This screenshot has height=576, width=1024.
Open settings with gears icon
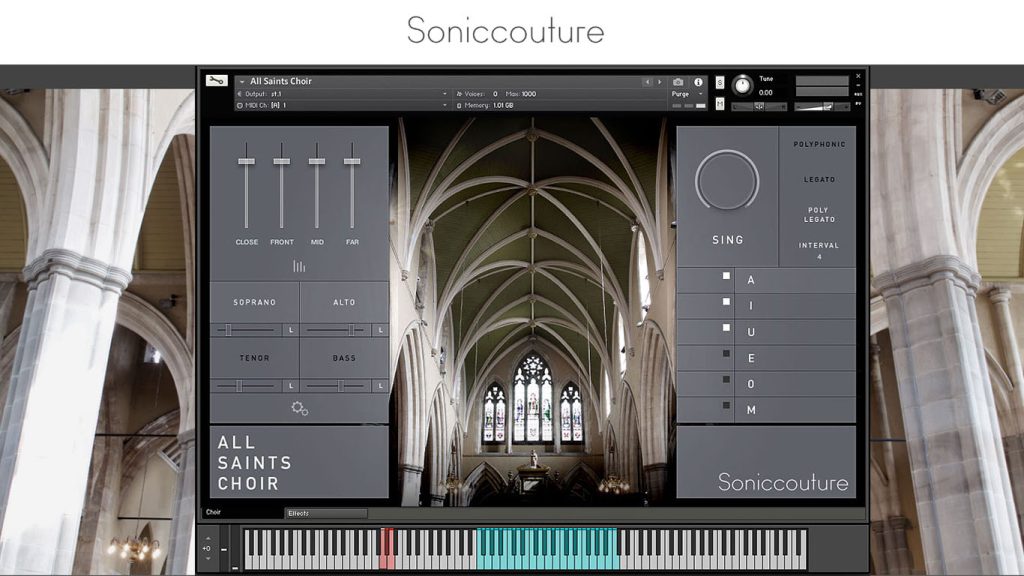click(x=299, y=409)
